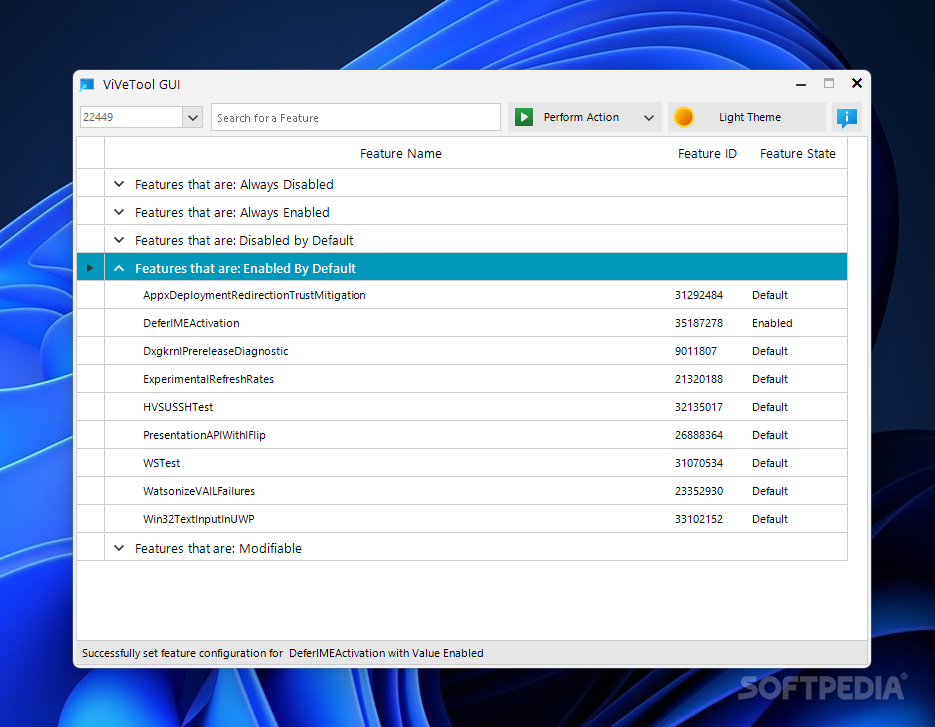The width and height of the screenshot is (935, 727).
Task: Switch theme with the Light Theme button
Action: pos(747,117)
